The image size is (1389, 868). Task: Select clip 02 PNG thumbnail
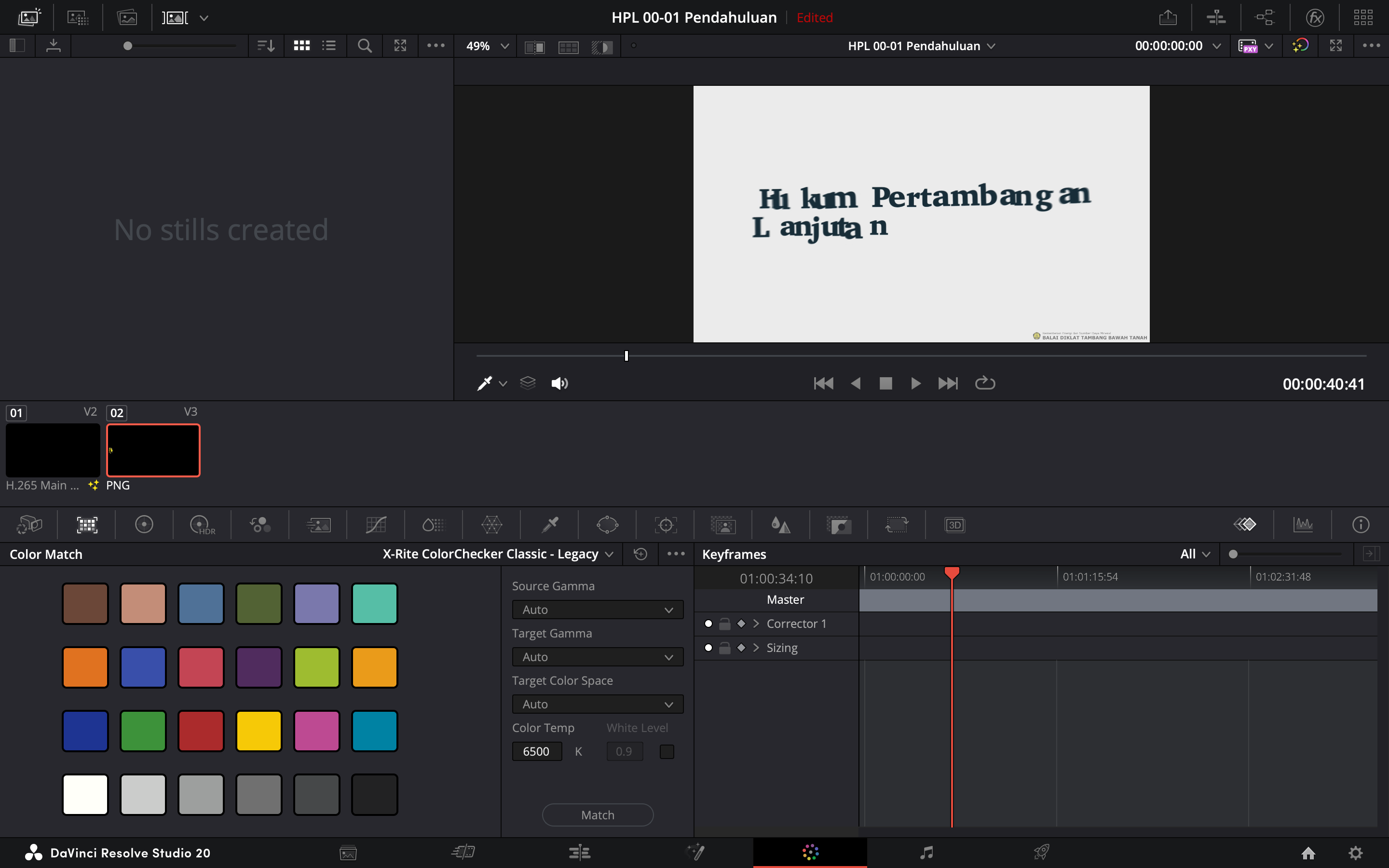[153, 450]
